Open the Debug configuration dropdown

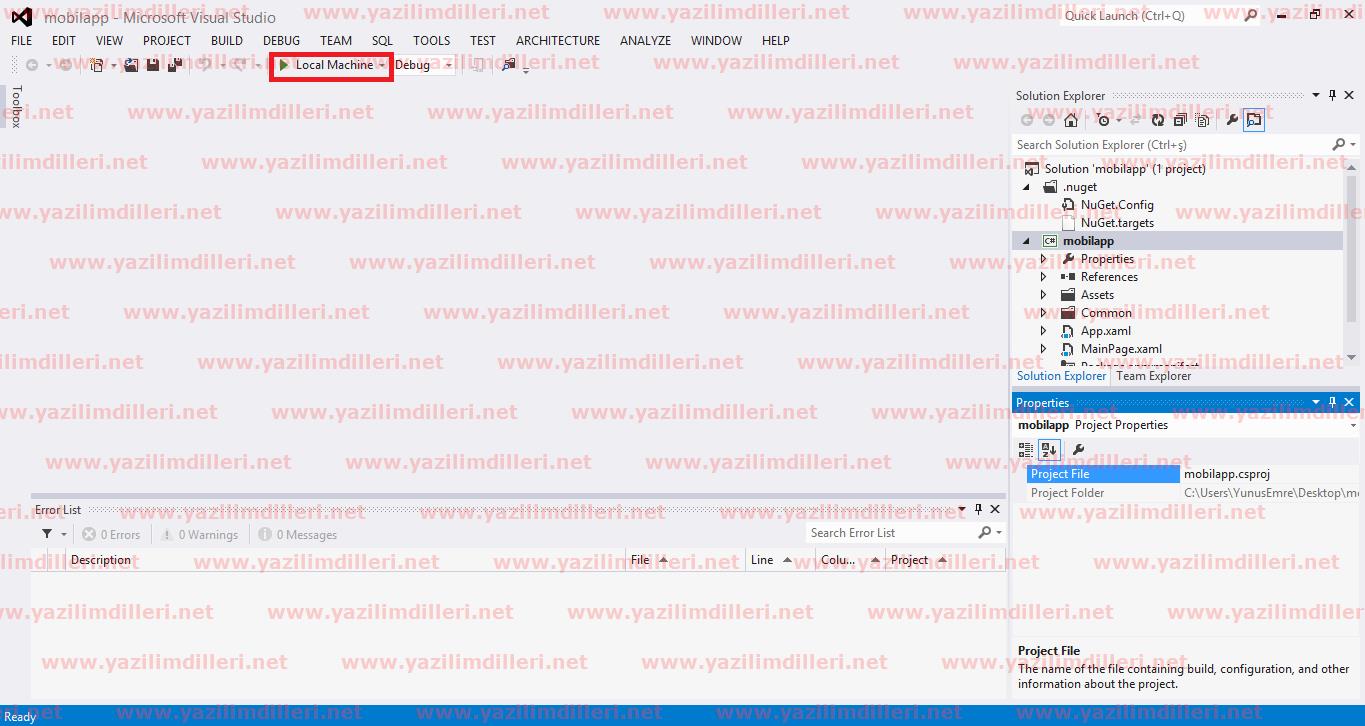pyautogui.click(x=423, y=65)
